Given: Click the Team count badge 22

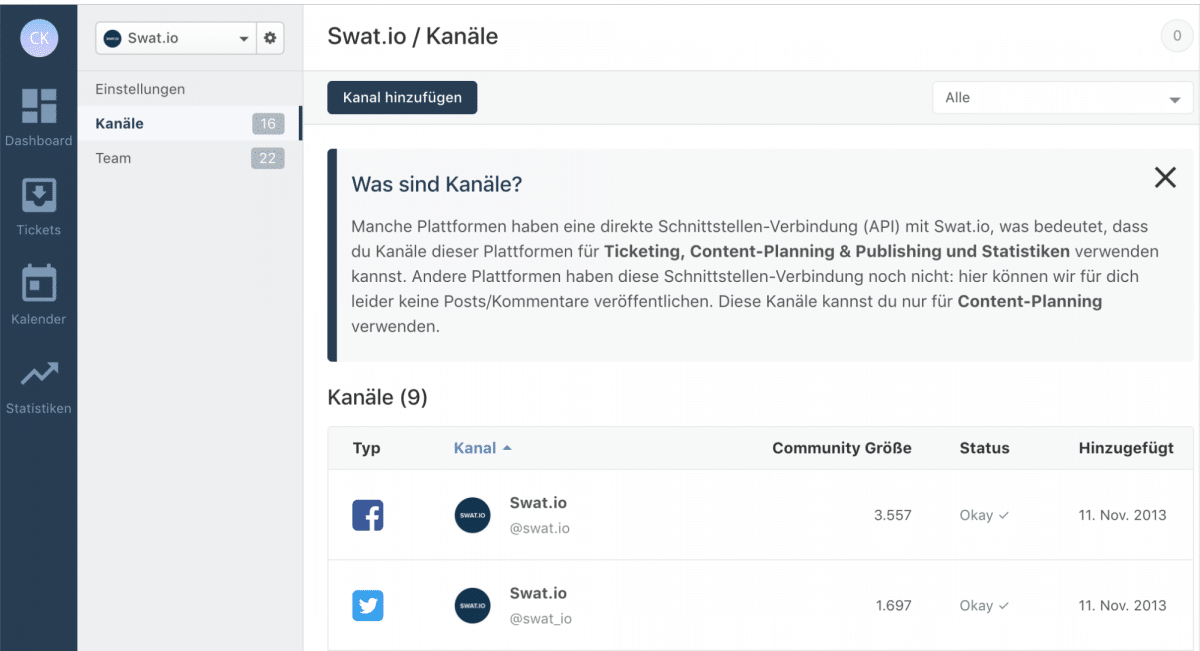Looking at the screenshot, I should point(268,158).
